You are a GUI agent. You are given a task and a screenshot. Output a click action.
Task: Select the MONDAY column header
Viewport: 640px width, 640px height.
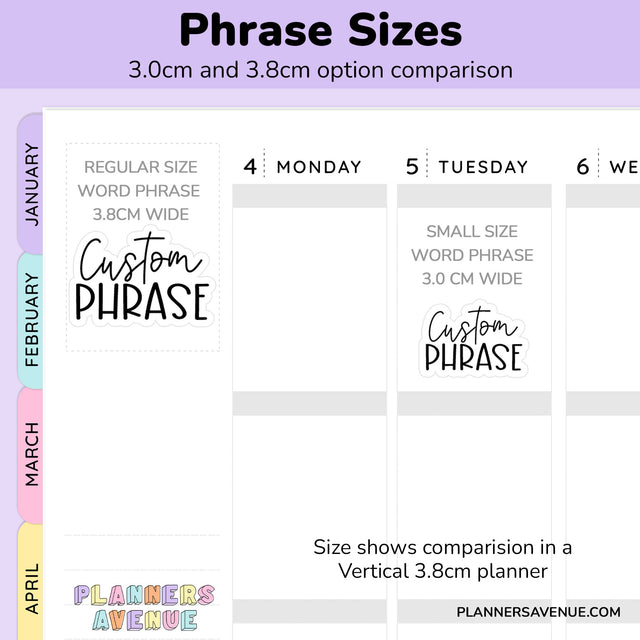tap(319, 167)
